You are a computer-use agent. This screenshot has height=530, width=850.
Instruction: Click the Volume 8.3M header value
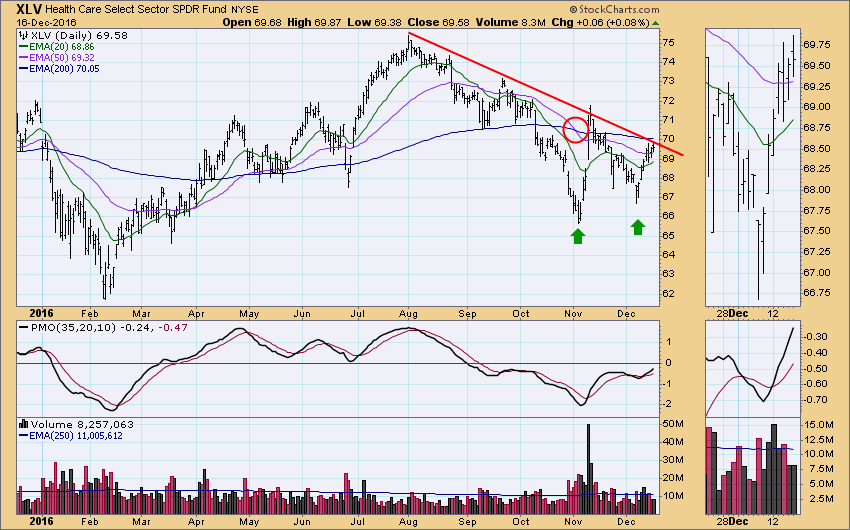tap(511, 23)
